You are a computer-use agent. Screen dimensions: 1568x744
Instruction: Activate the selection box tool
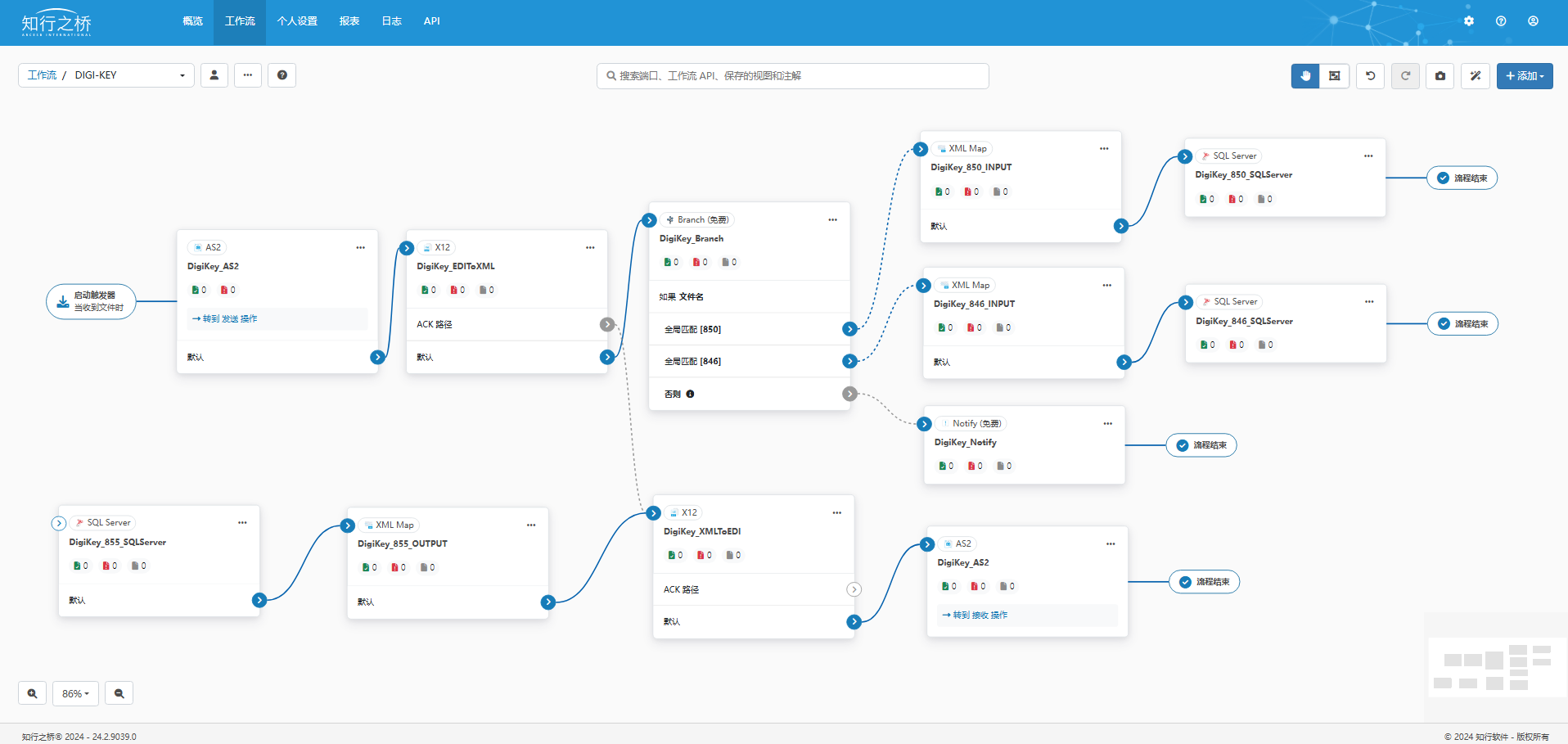[1335, 76]
